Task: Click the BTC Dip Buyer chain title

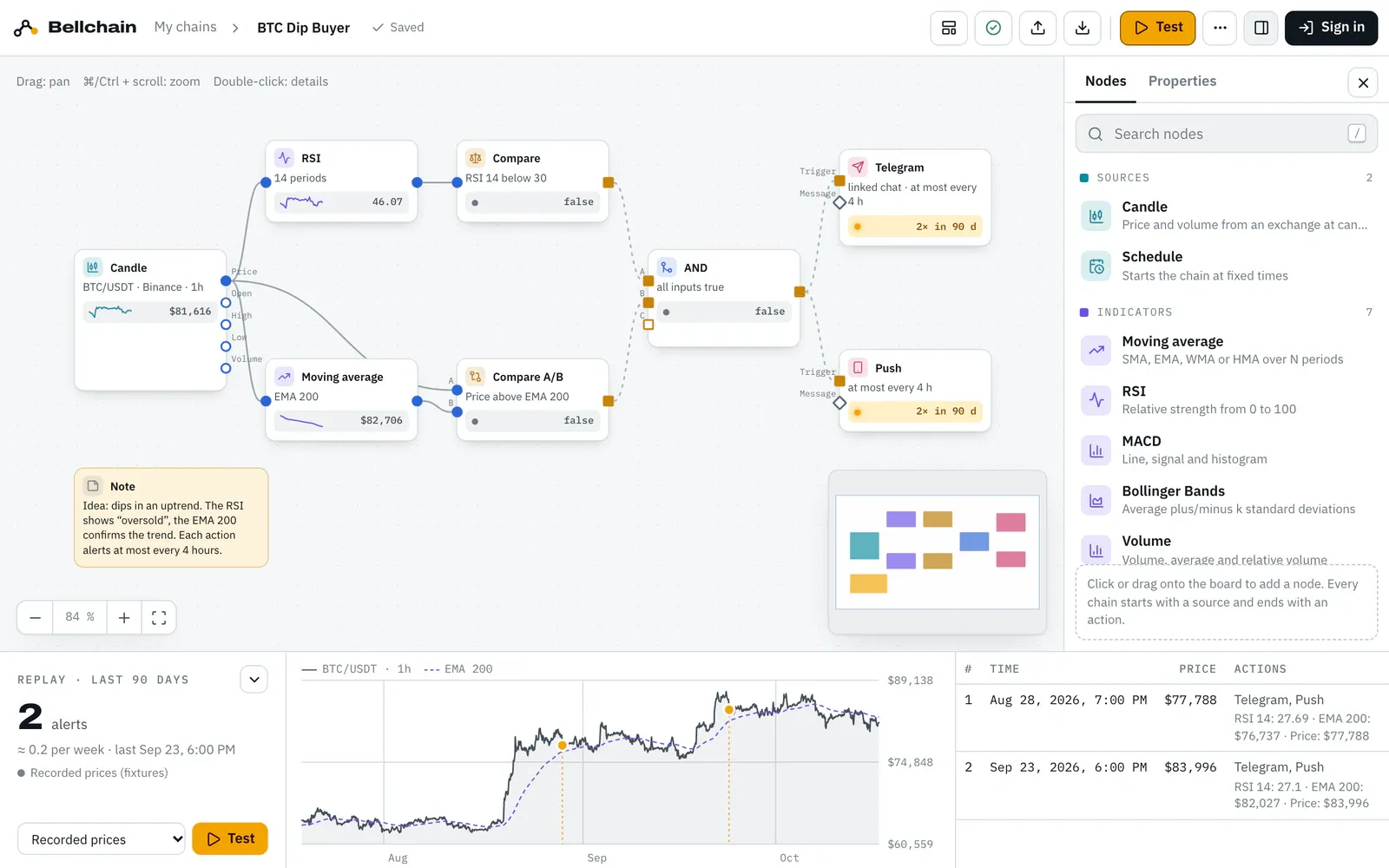Action: click(x=304, y=28)
